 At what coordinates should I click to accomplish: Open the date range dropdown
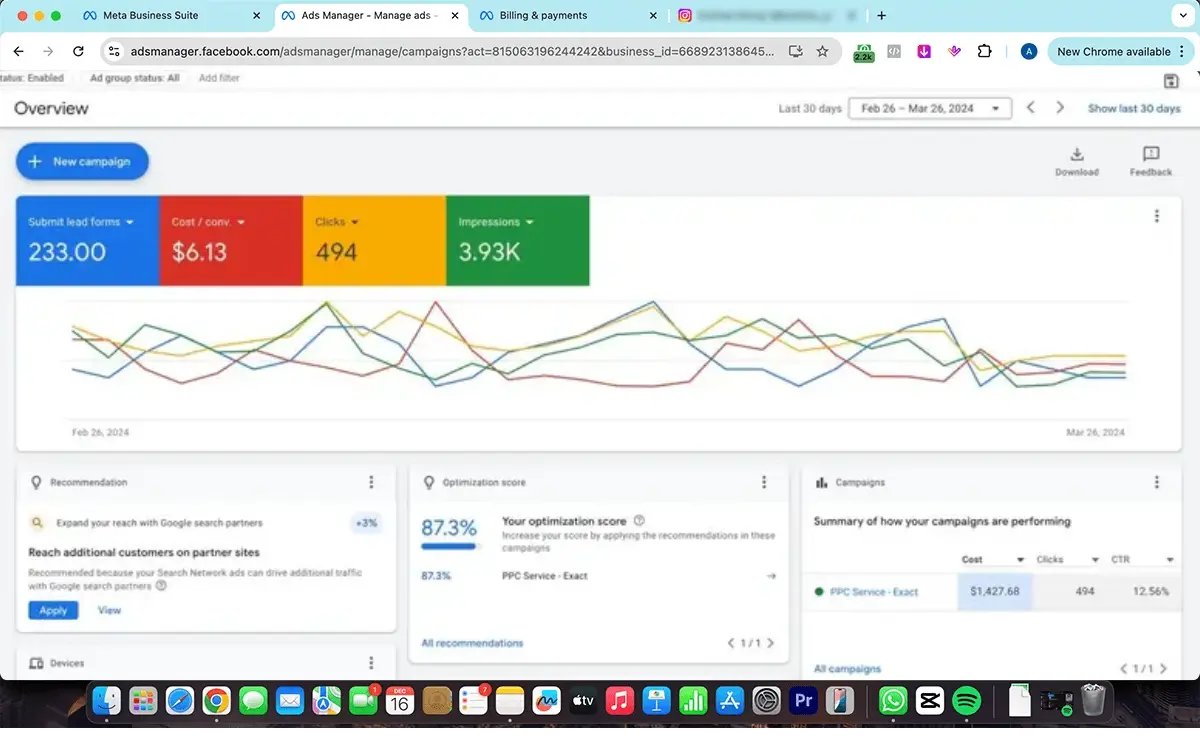[929, 108]
